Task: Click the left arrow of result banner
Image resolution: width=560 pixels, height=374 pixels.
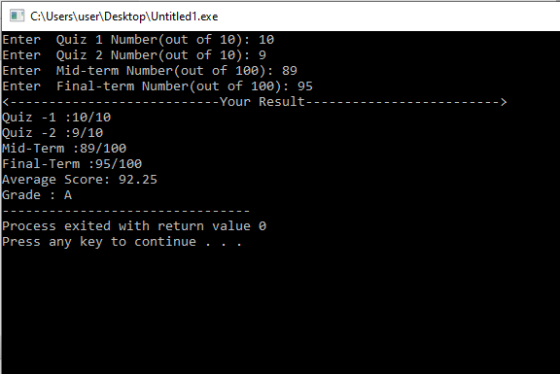Action: click(6, 102)
